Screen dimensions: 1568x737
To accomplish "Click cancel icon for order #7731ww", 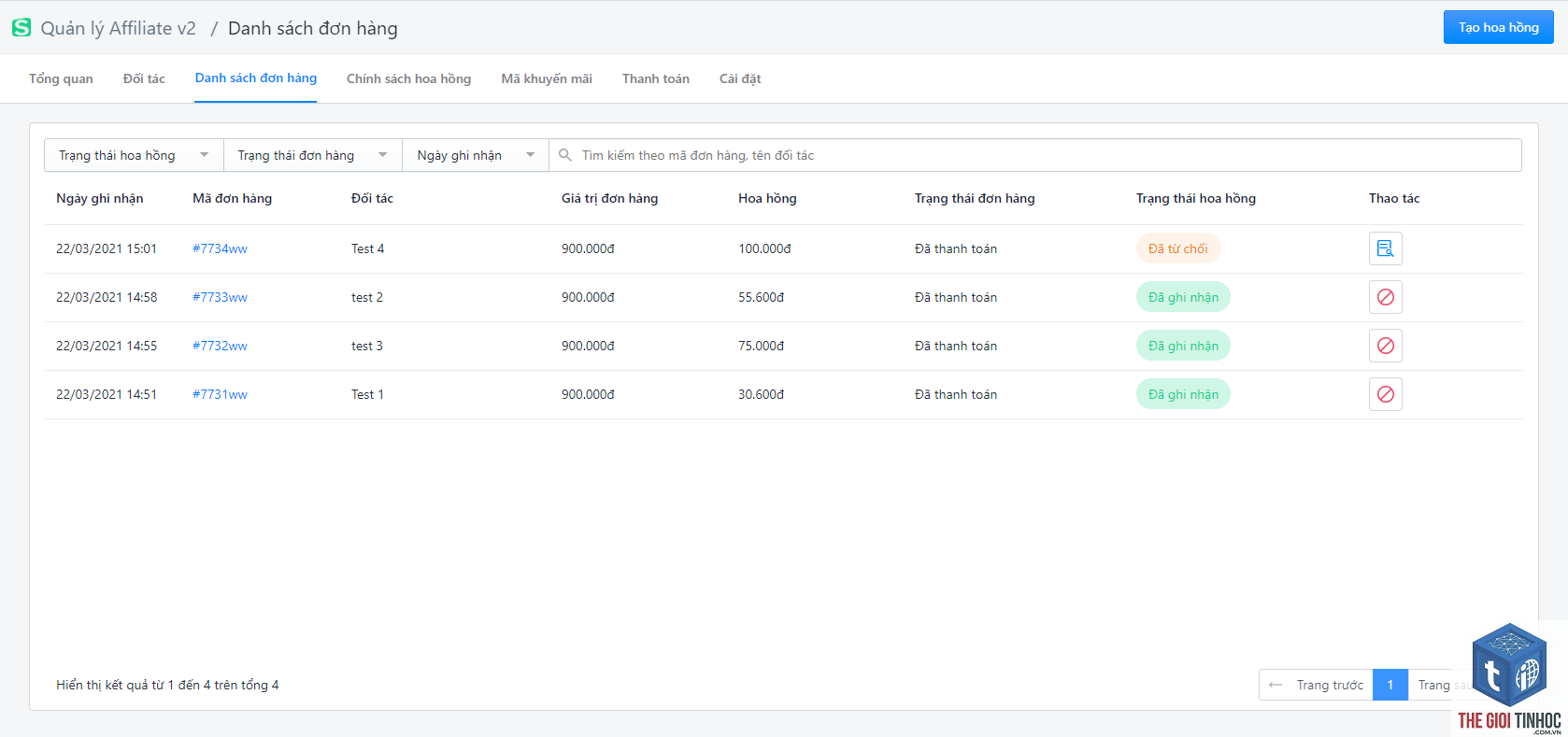I will (x=1385, y=394).
